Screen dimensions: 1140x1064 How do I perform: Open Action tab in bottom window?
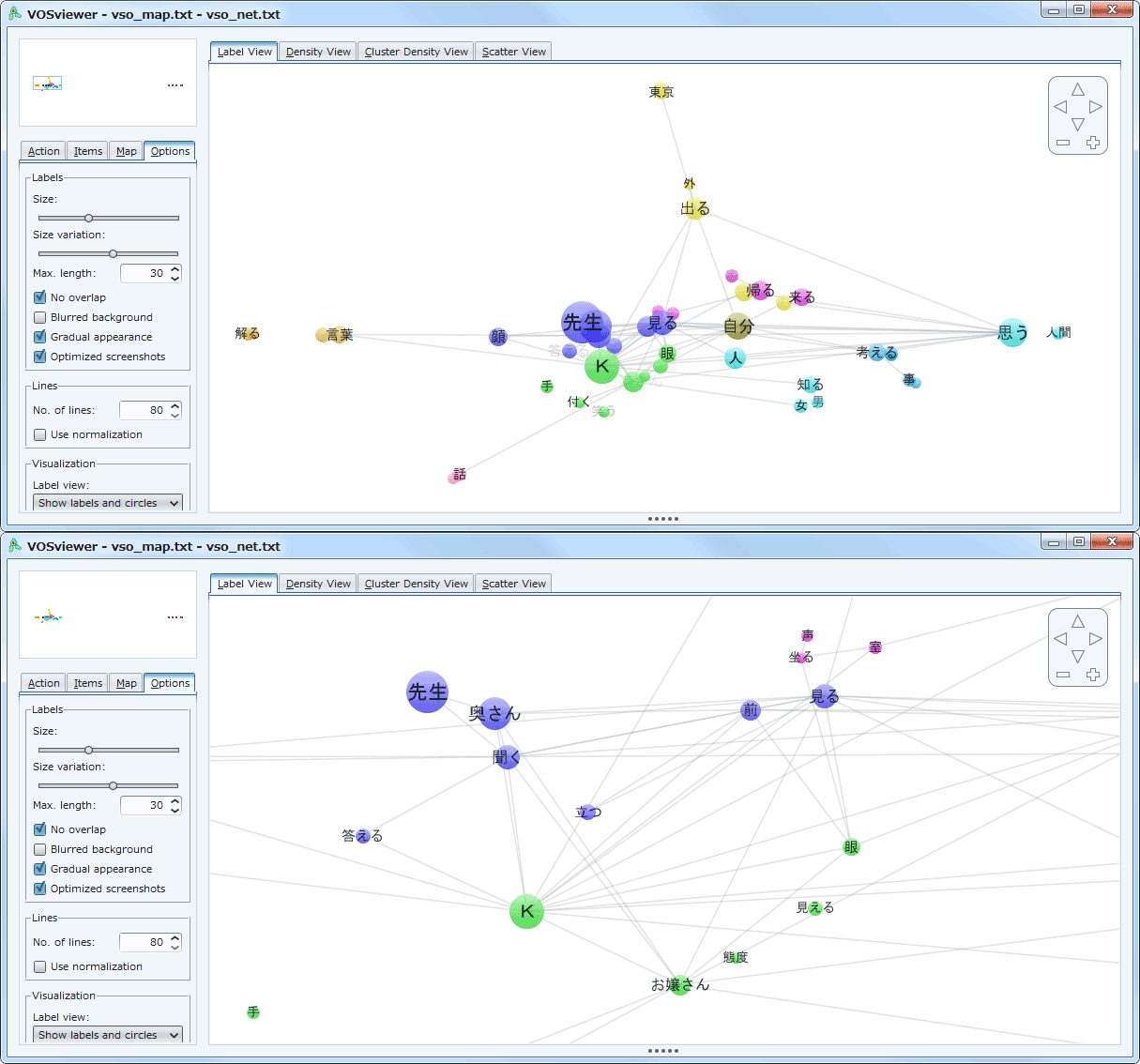click(x=43, y=683)
